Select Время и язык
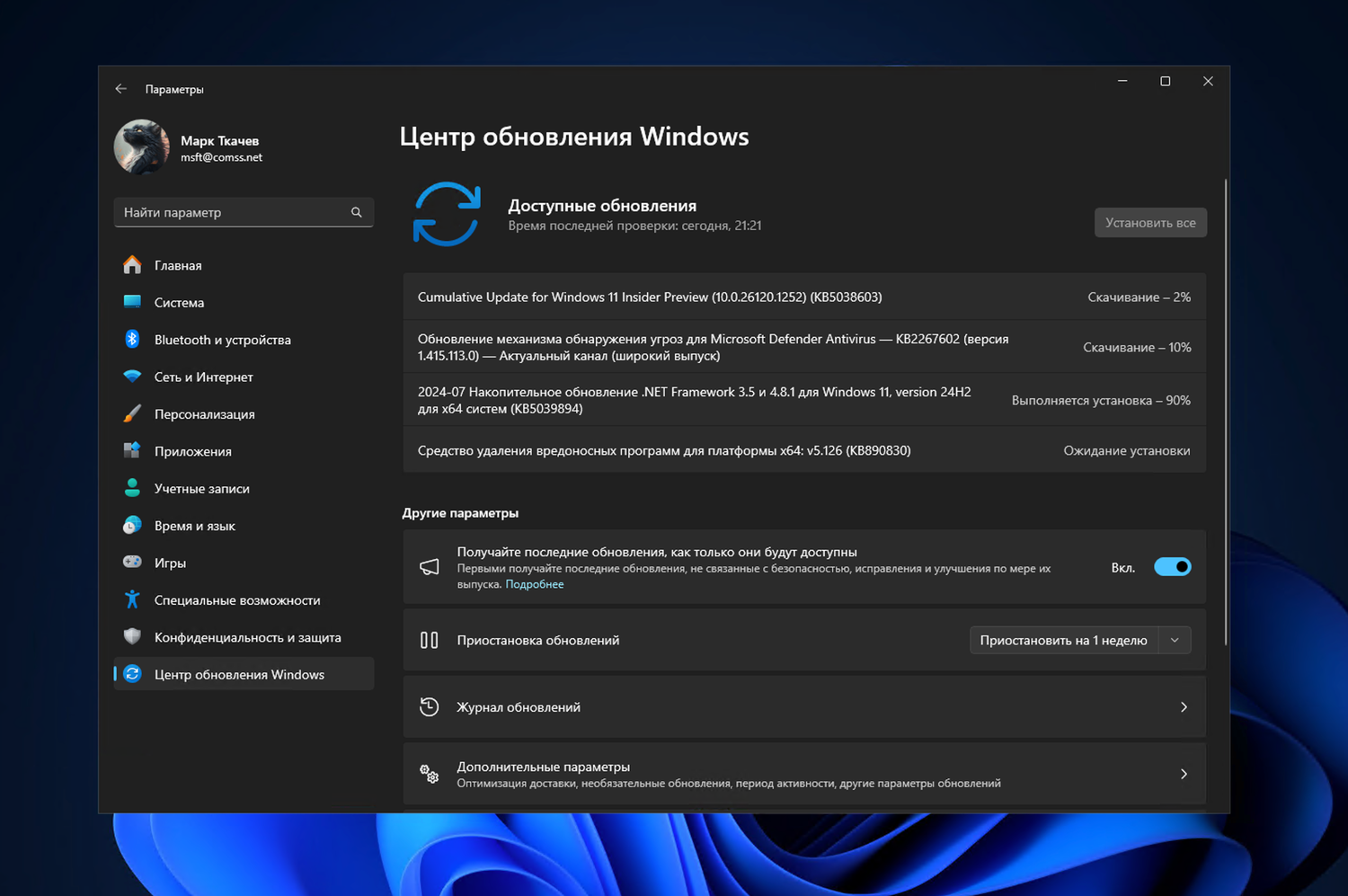Screen dimensions: 1348x896 [x=244, y=526]
